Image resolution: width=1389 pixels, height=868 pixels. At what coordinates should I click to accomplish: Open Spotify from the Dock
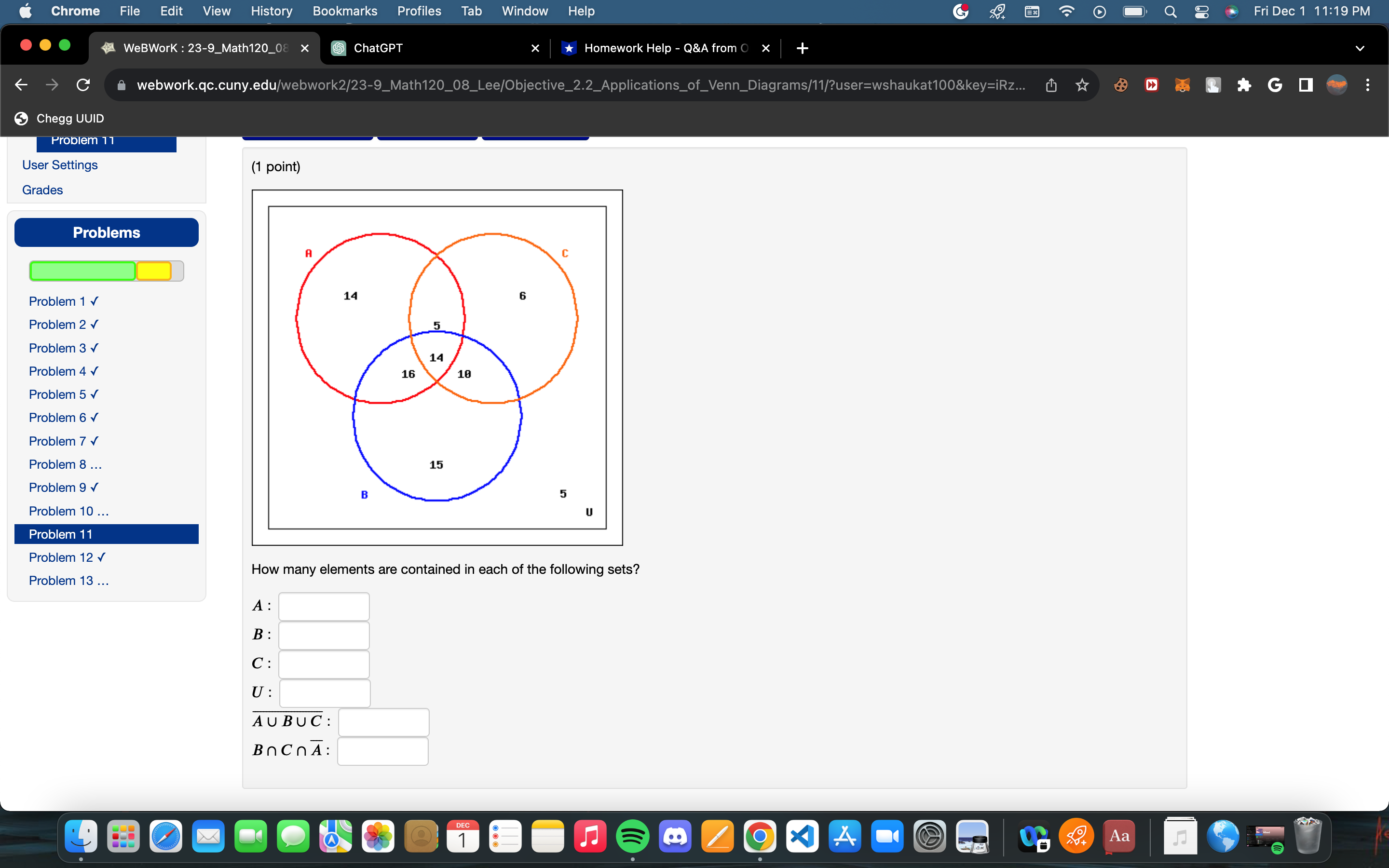[633, 836]
